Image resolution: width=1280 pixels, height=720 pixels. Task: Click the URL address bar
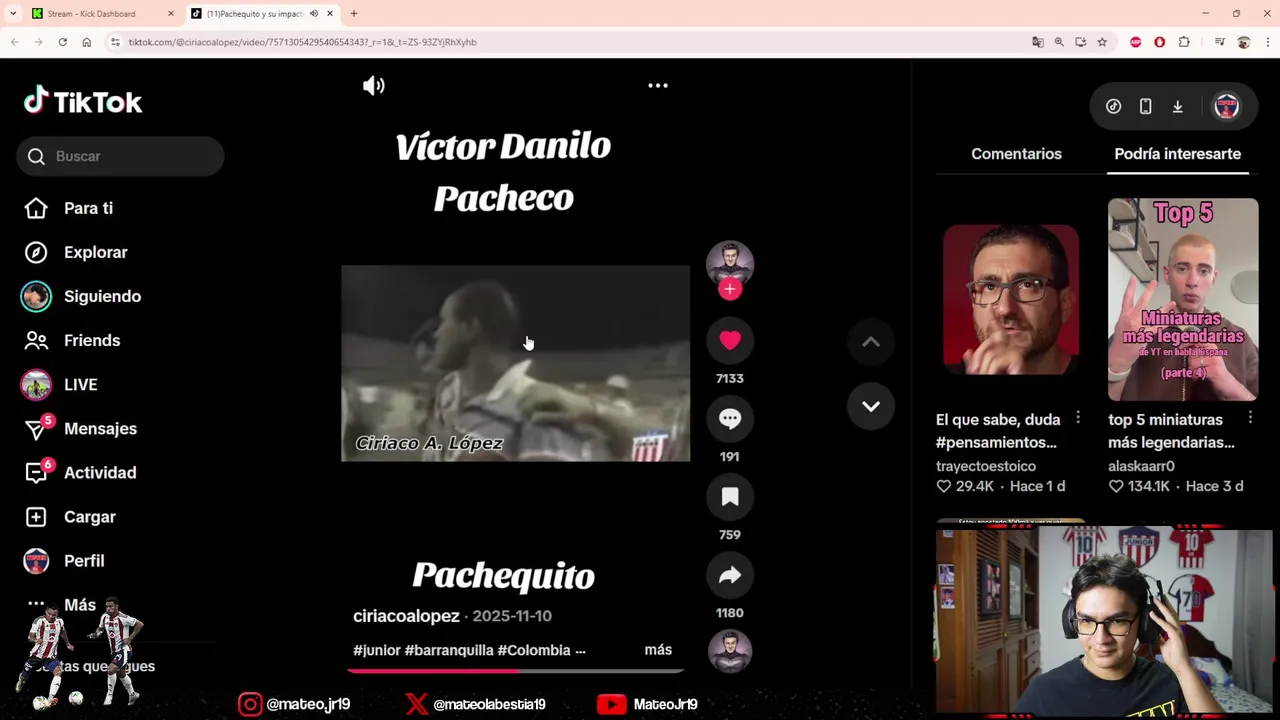[570, 42]
